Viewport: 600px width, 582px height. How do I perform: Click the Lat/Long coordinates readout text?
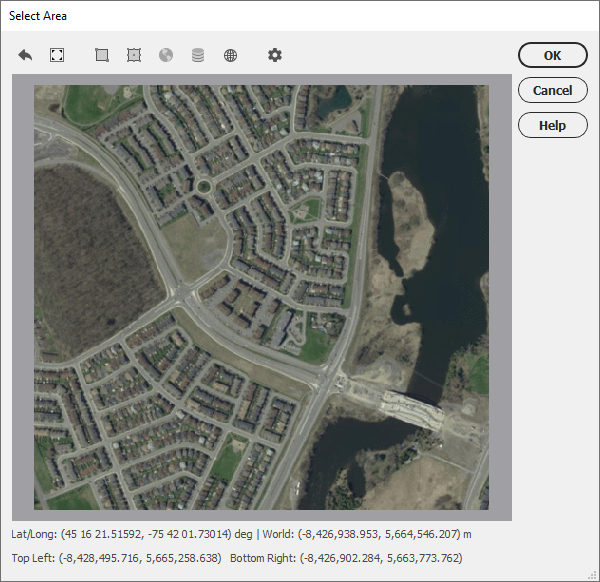click(132, 534)
